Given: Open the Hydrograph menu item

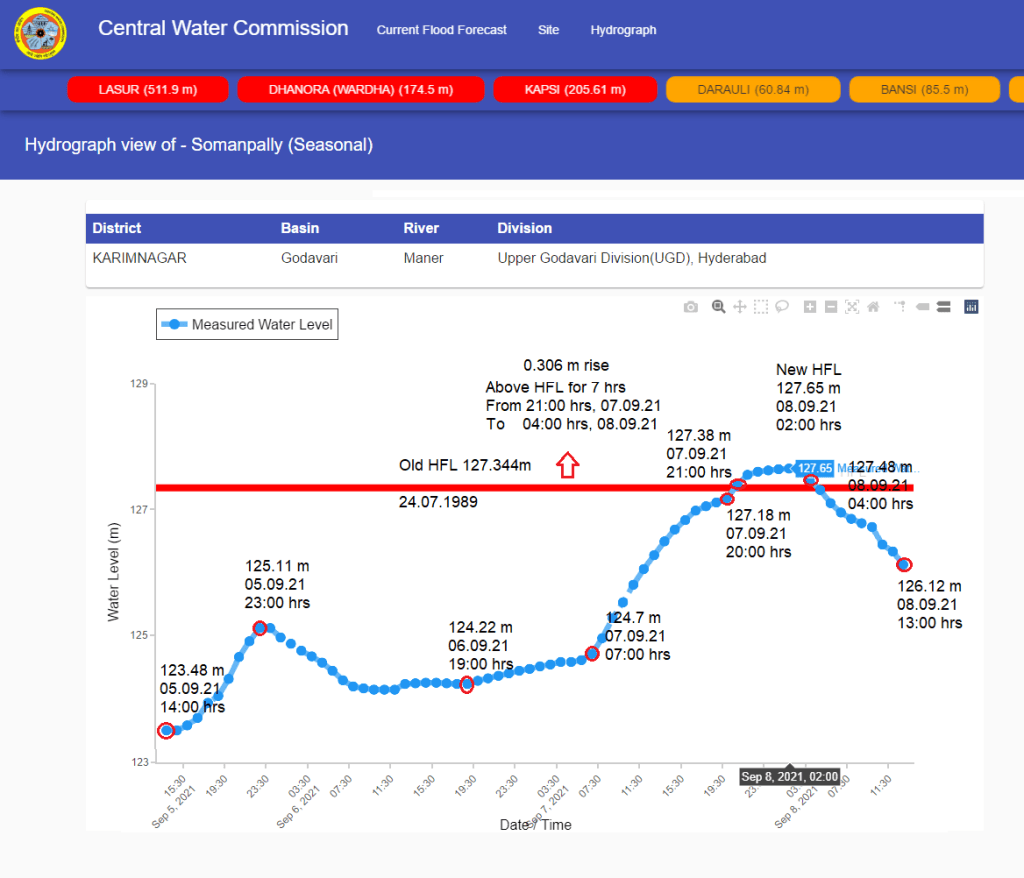Looking at the screenshot, I should coord(623,30).
